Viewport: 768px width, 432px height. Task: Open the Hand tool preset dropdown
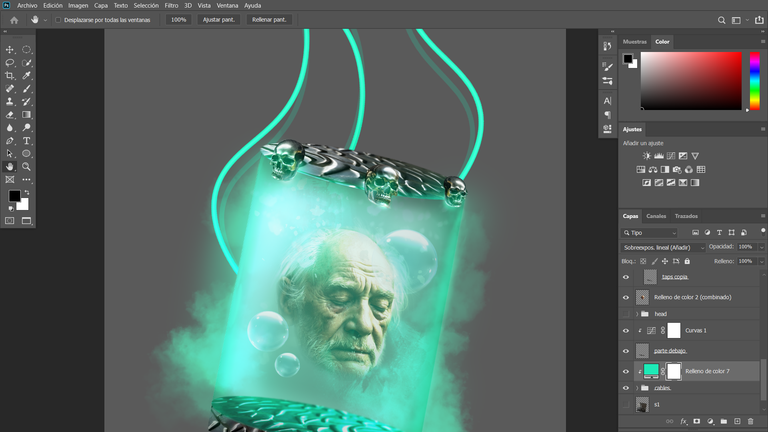click(x=45, y=20)
